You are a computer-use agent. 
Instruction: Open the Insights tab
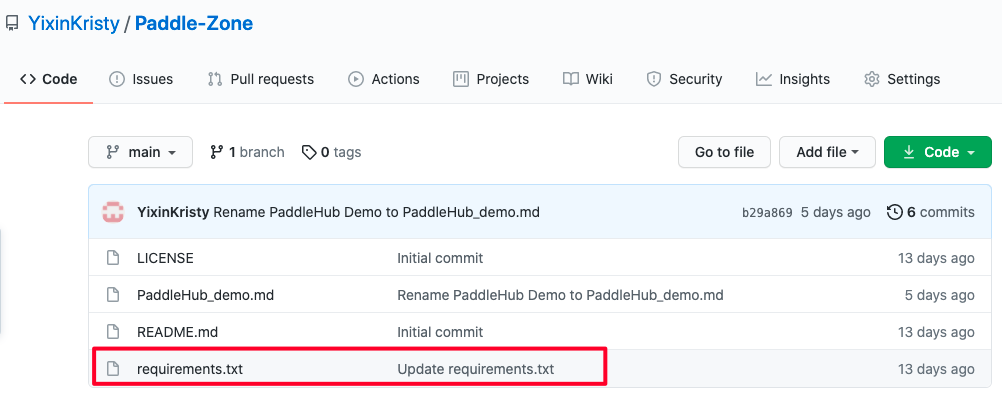(792, 79)
